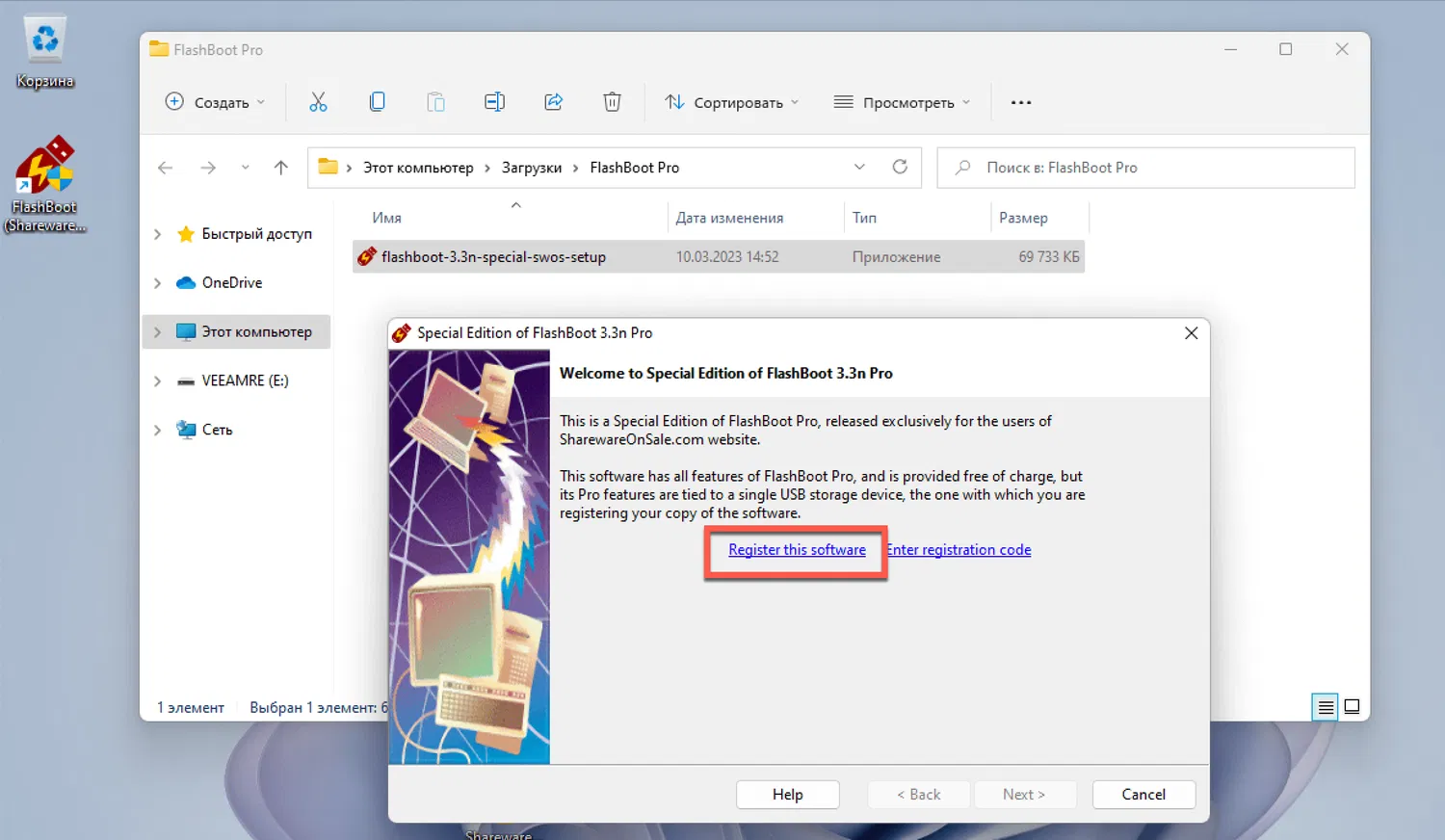Select the Cut icon in the toolbar
The height and width of the screenshot is (840, 1445).
(x=319, y=101)
